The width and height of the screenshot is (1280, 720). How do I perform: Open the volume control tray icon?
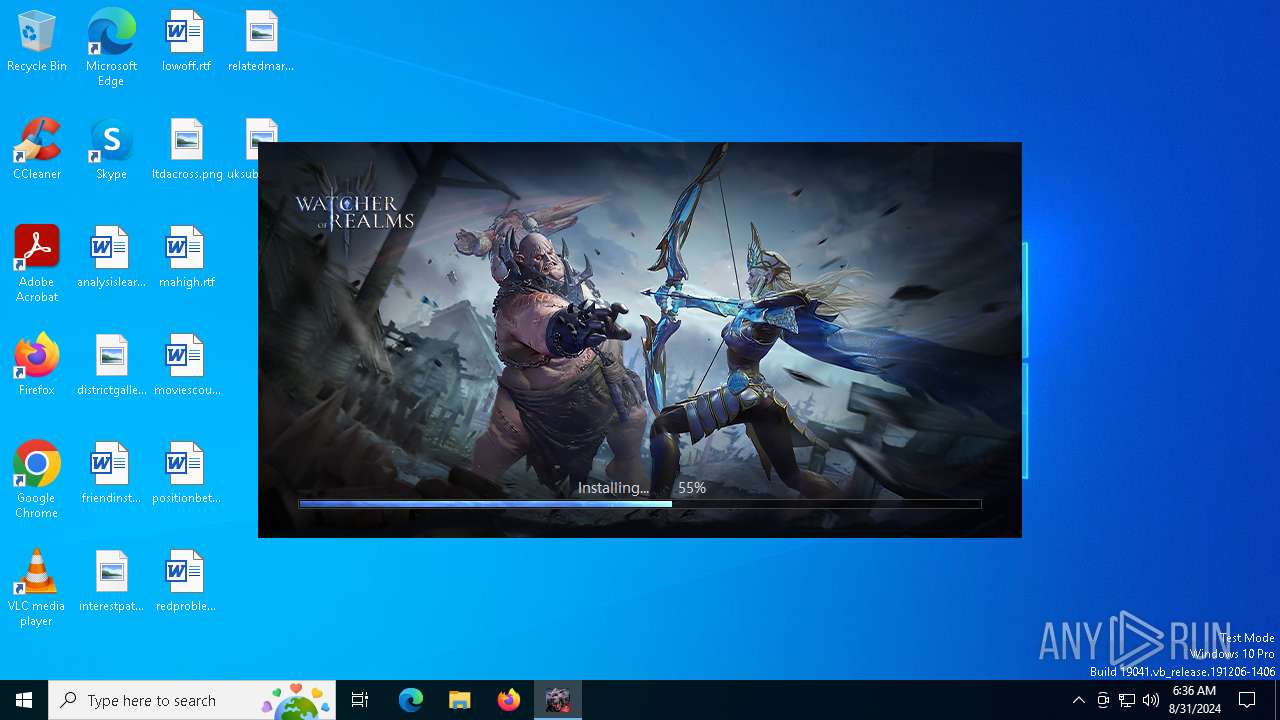(1151, 700)
